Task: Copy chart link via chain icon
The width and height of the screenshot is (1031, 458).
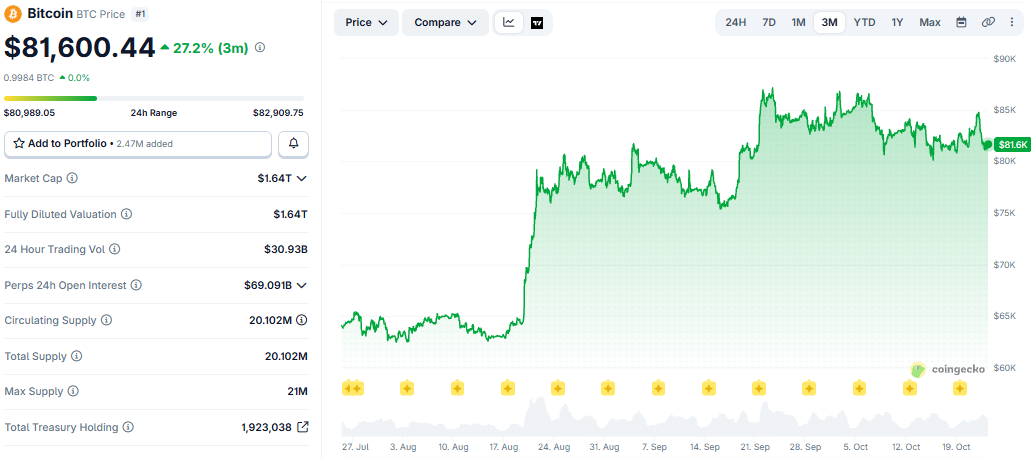Action: 988,22
